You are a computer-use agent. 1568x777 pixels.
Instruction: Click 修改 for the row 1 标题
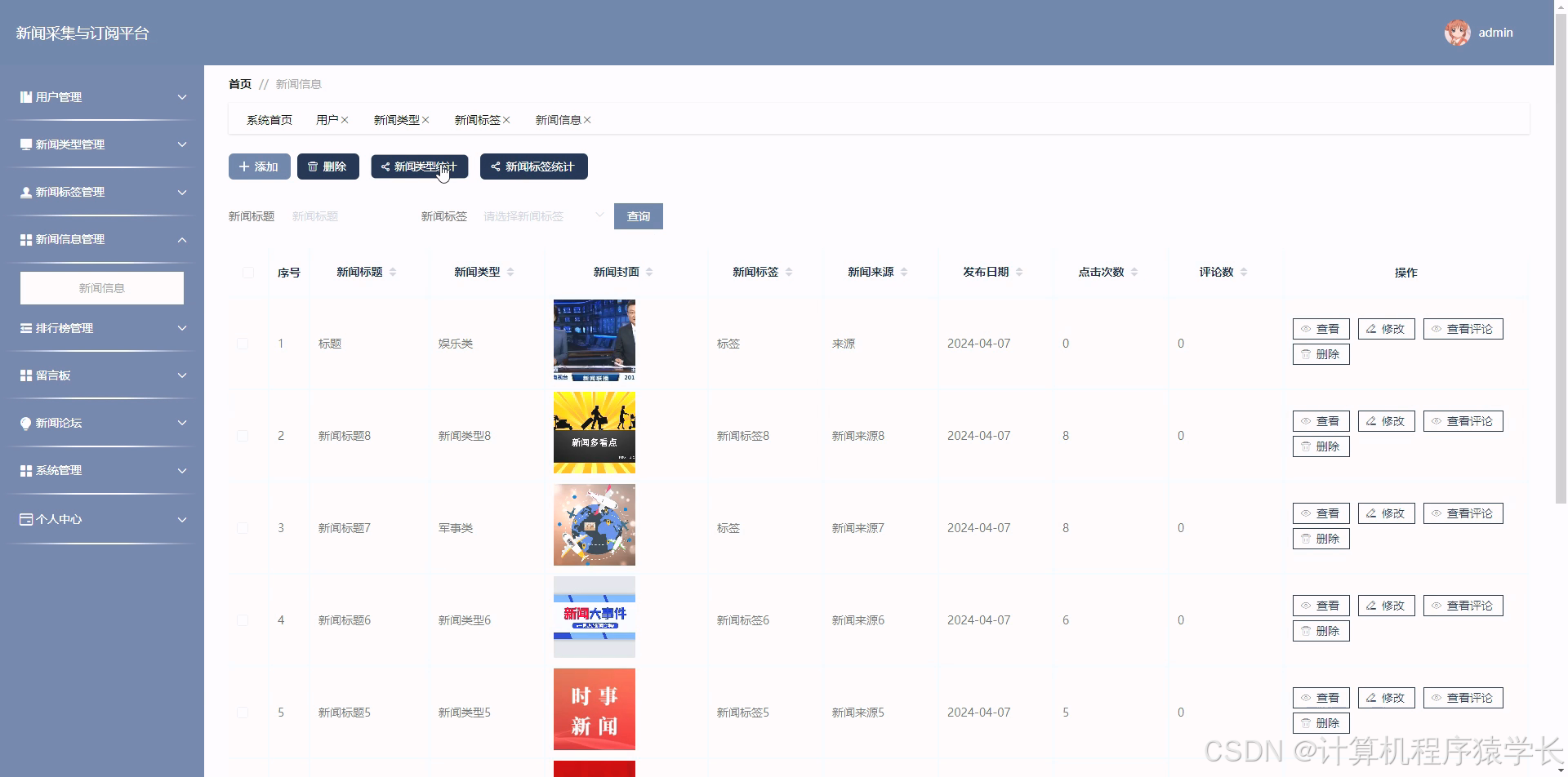pyautogui.click(x=1386, y=329)
